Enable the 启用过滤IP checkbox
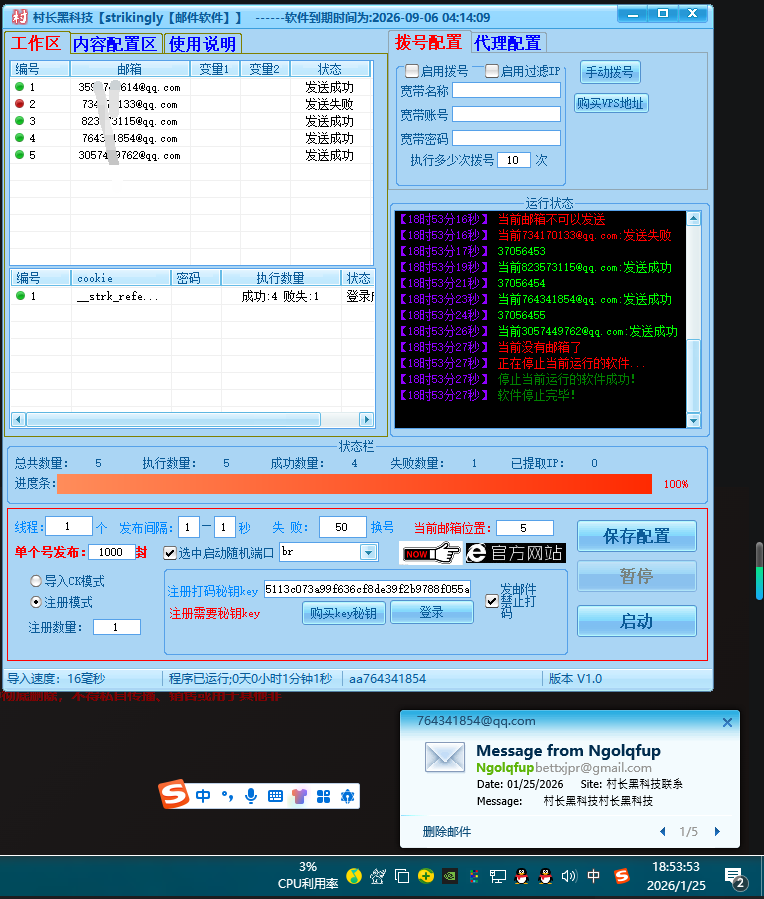The image size is (764, 899). [492, 71]
